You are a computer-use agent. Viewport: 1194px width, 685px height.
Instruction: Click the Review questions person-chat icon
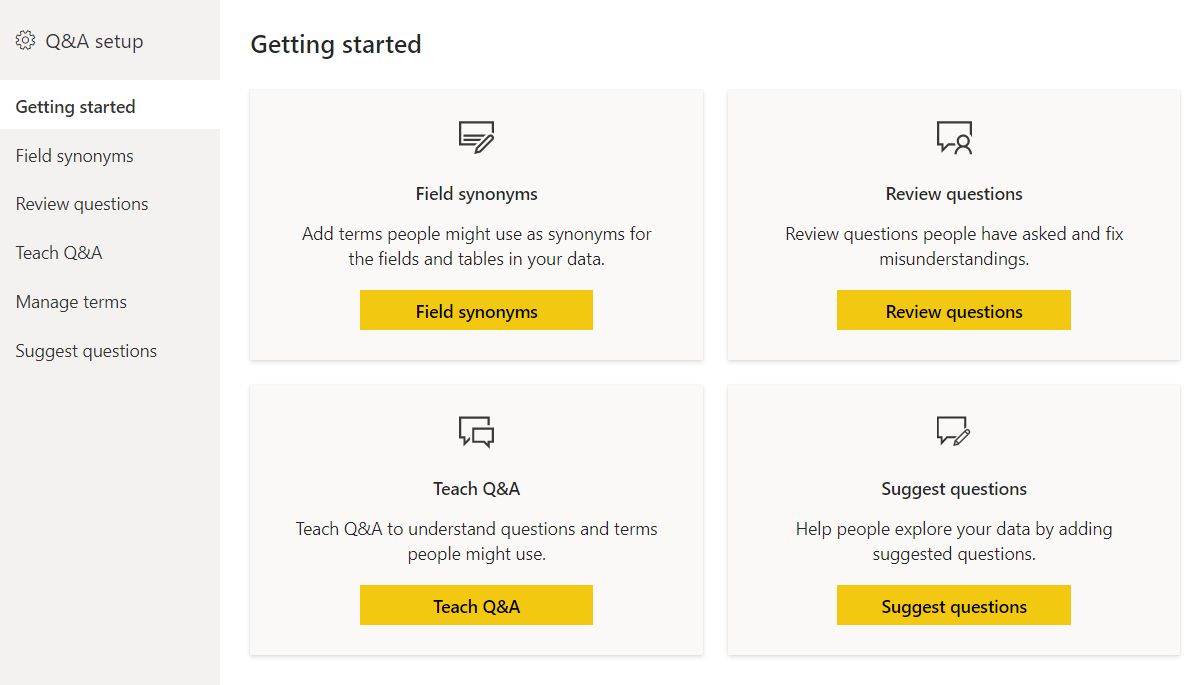click(953, 137)
